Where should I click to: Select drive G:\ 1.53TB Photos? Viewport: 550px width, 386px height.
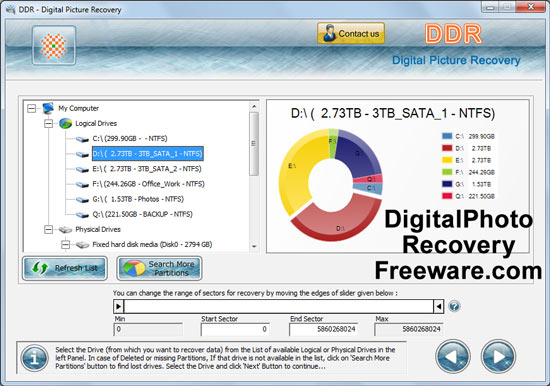click(138, 199)
